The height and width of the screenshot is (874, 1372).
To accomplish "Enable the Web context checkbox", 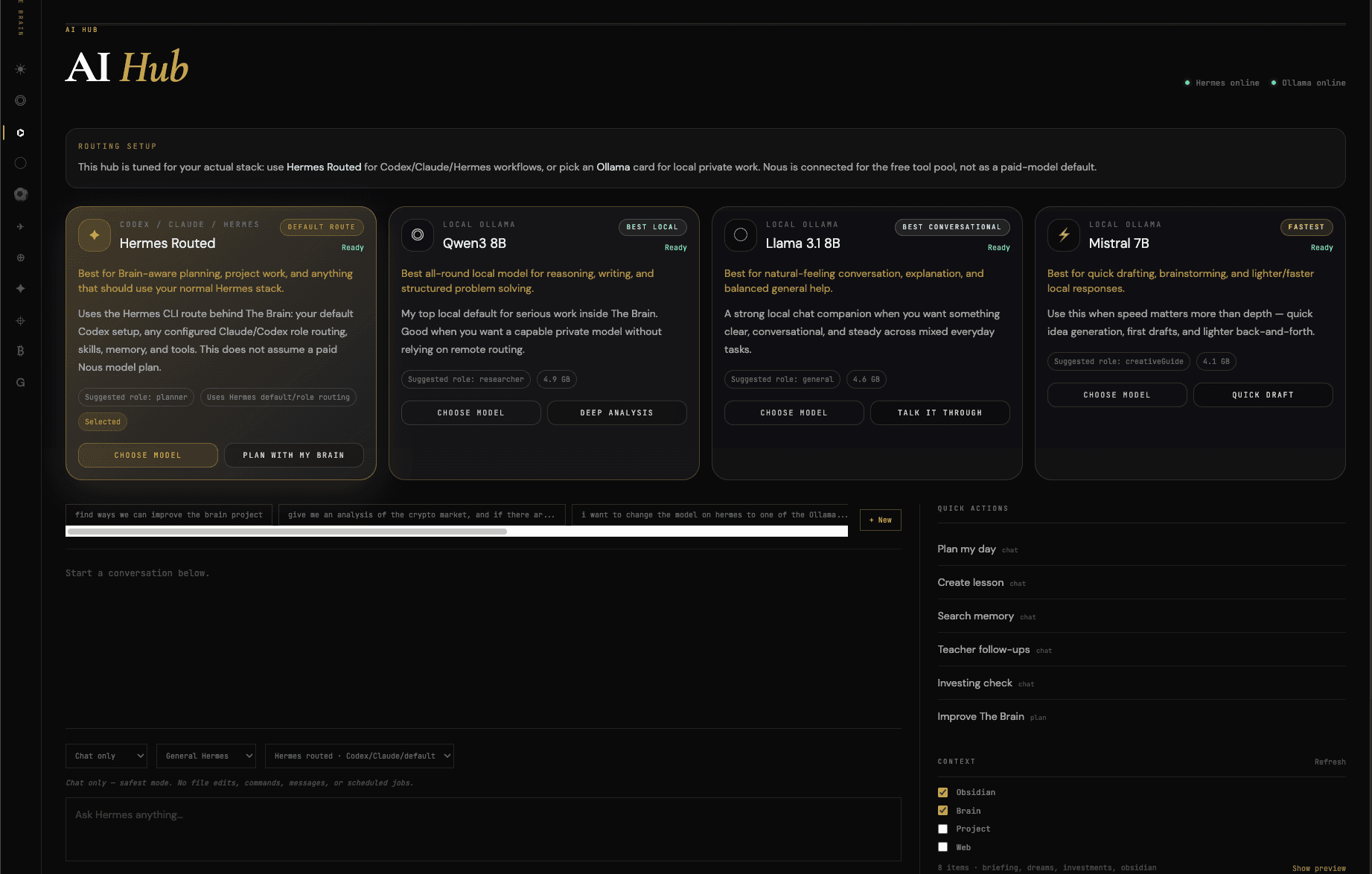I will click(x=942, y=847).
